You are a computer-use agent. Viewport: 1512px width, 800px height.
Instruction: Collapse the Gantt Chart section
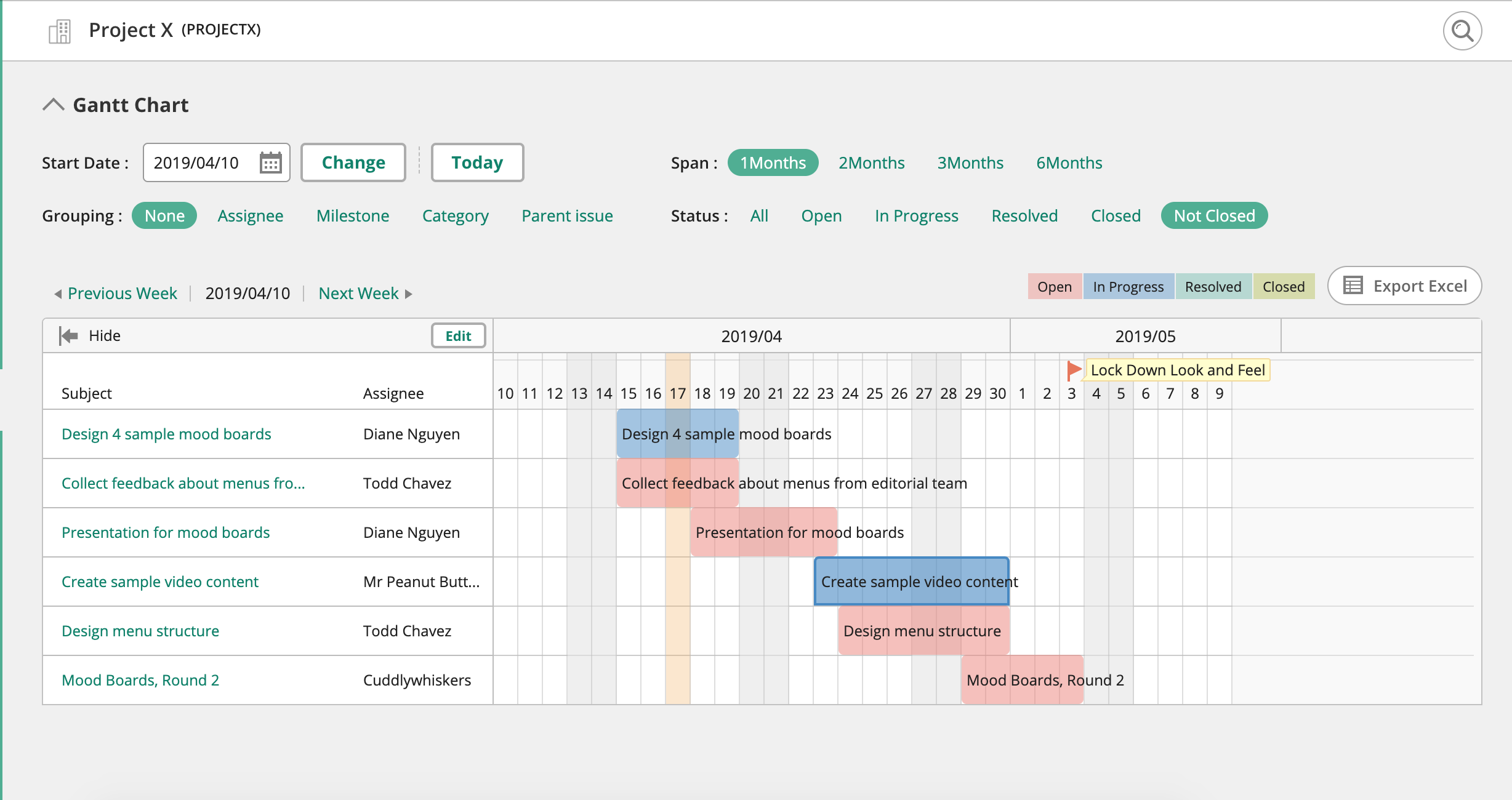click(55, 103)
